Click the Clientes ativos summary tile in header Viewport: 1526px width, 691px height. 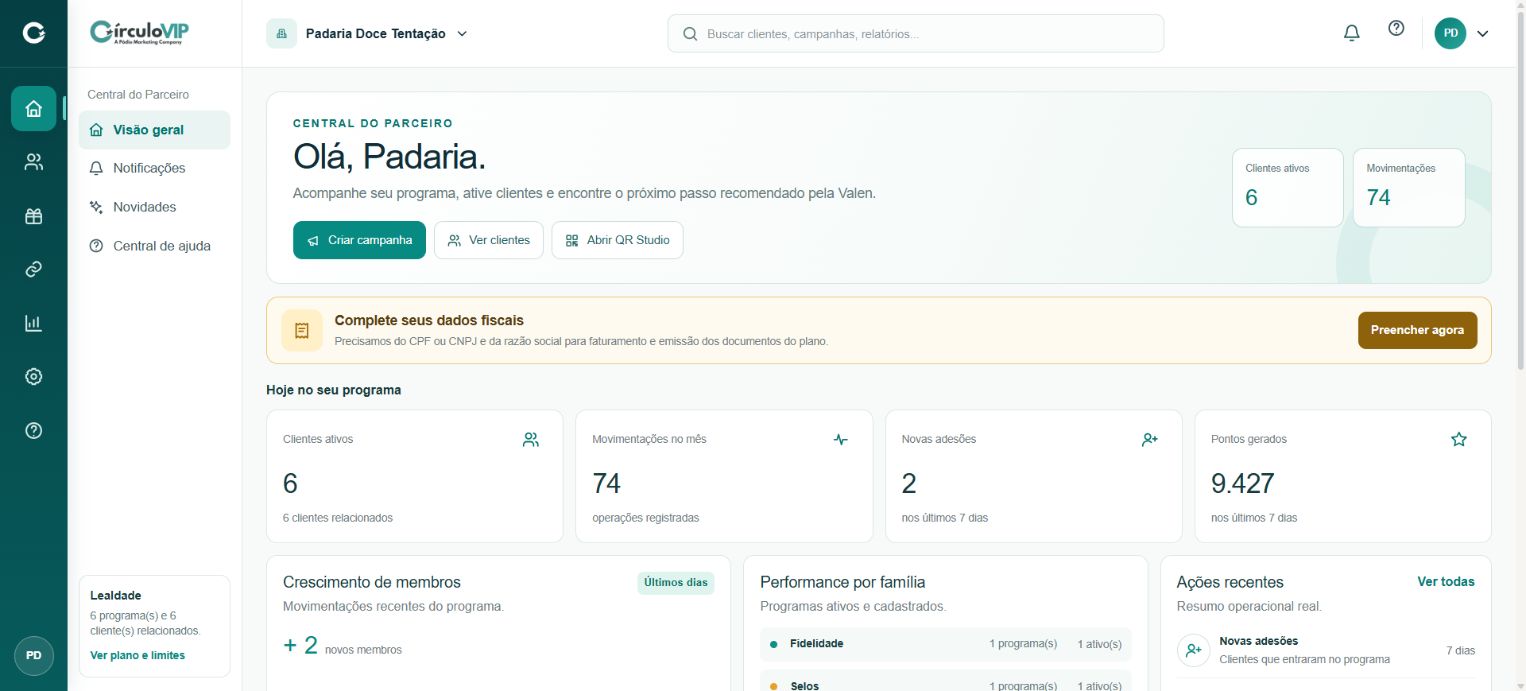(1288, 188)
